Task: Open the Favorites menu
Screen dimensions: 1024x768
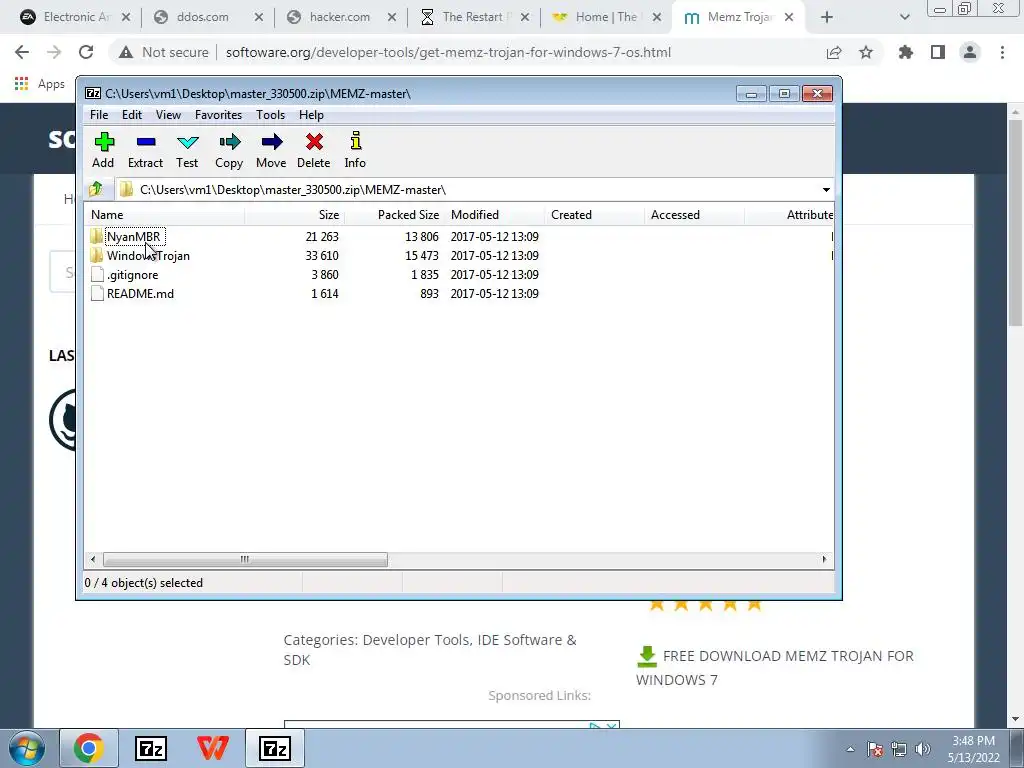Action: pos(219,115)
